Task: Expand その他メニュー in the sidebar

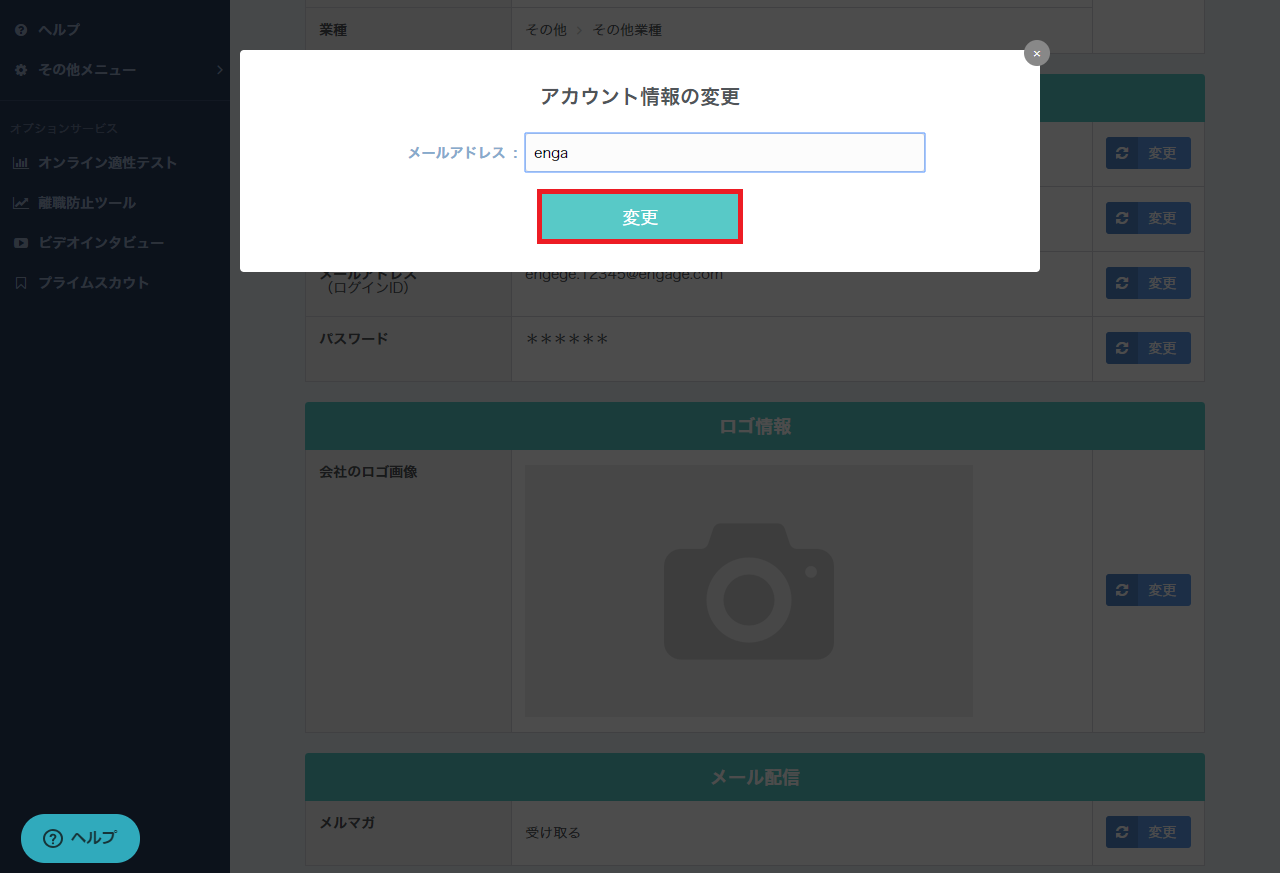Action: [x=115, y=70]
